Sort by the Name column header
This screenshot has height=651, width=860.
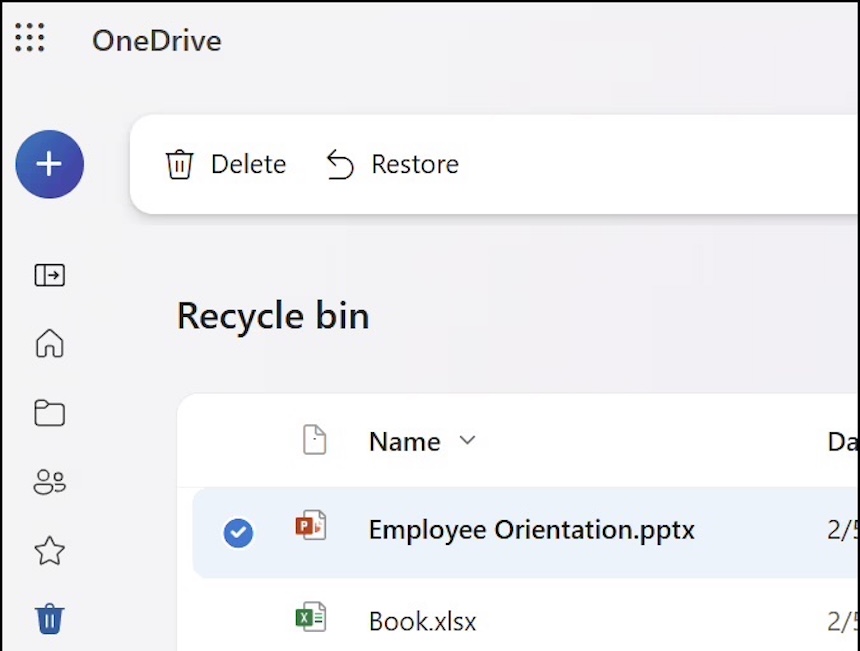404,442
